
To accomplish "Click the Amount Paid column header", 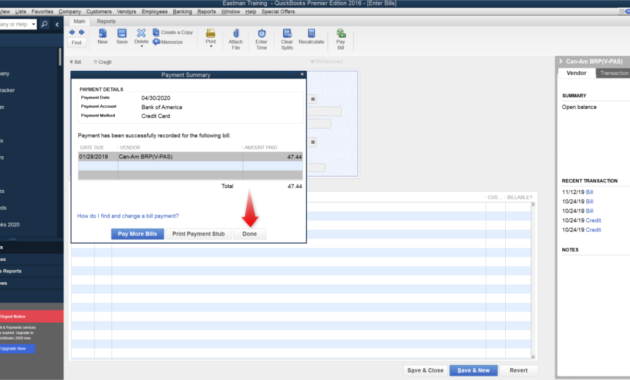I will pos(261,147).
